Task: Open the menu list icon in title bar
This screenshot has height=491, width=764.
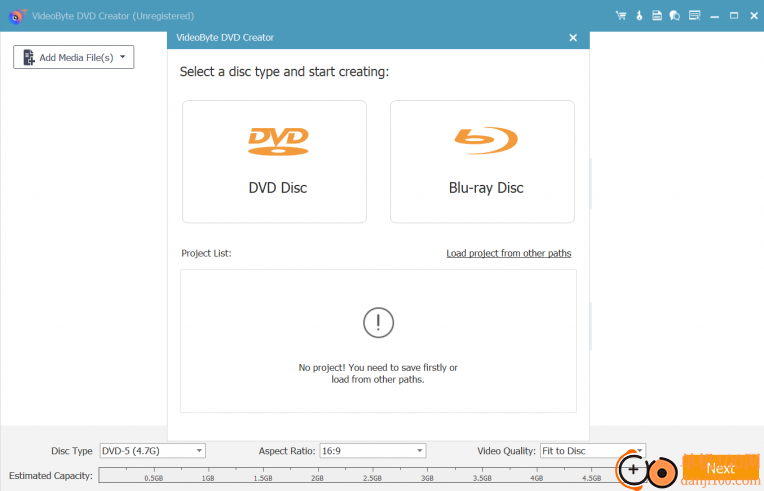Action: pyautogui.click(x=694, y=16)
